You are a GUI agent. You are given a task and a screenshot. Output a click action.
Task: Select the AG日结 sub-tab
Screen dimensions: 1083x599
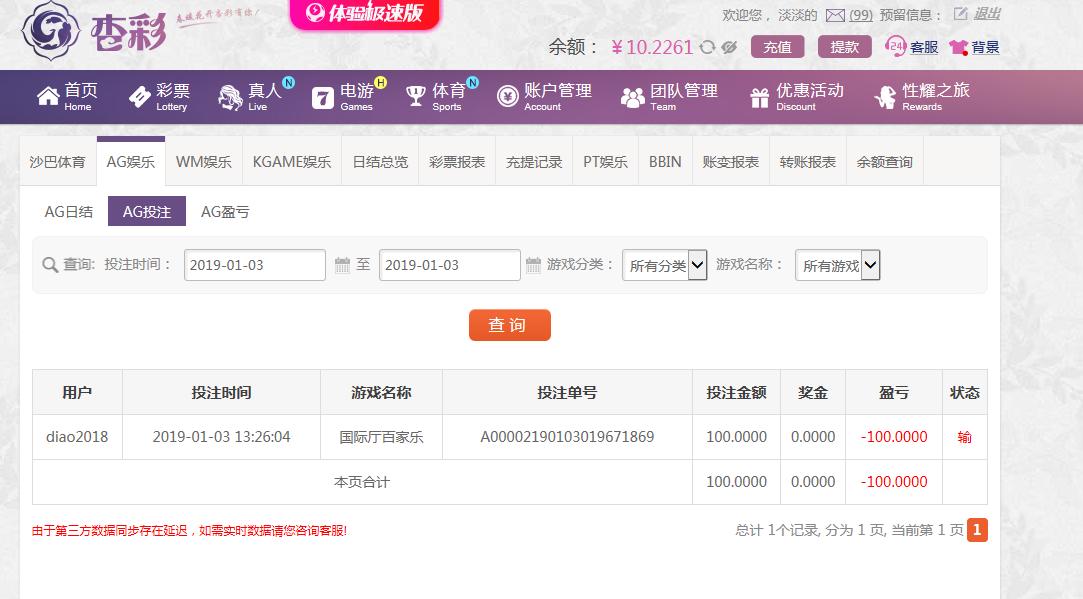click(x=68, y=211)
